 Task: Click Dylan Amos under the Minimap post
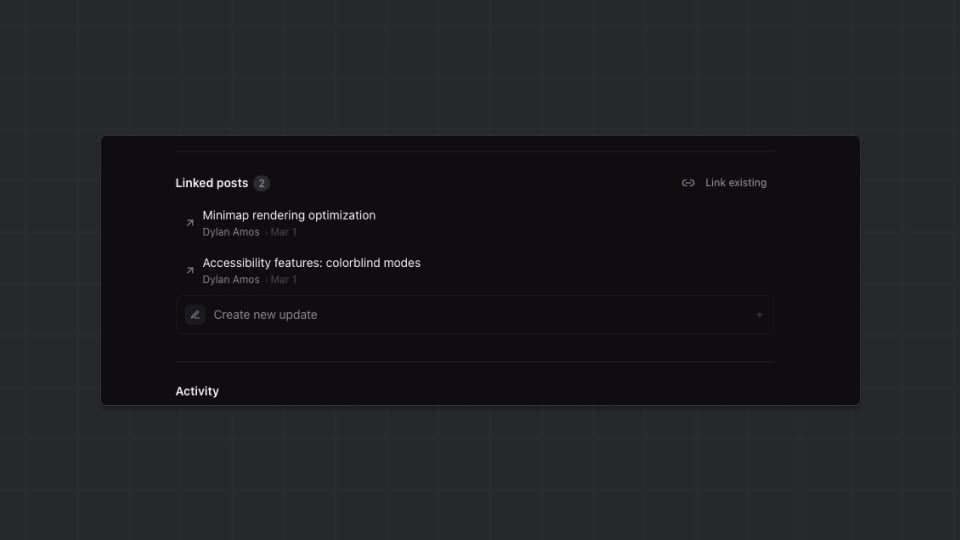point(231,232)
